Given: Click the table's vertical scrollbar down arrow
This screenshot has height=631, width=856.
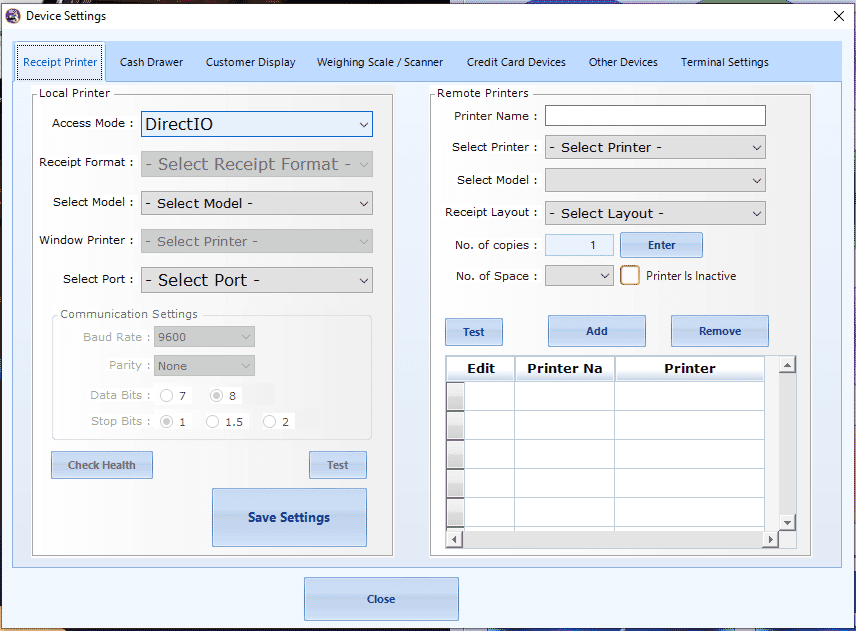Looking at the screenshot, I should [x=787, y=523].
